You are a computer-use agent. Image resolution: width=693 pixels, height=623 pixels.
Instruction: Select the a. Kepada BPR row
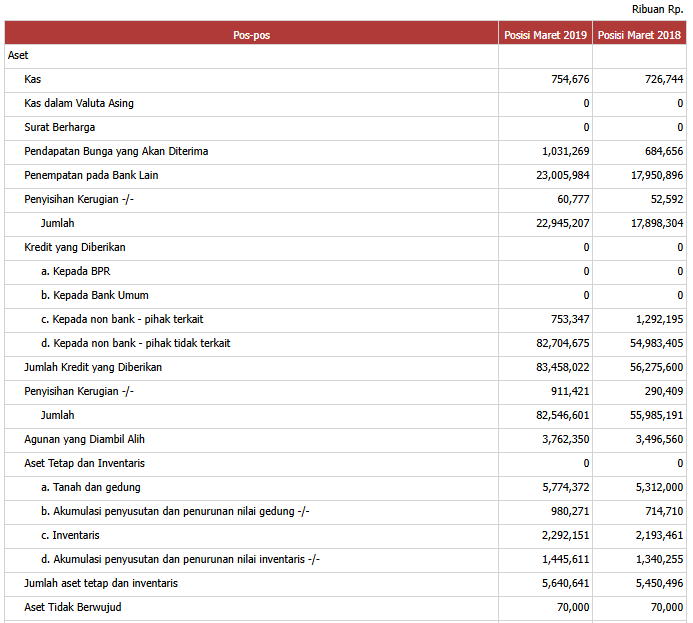pyautogui.click(x=76, y=272)
